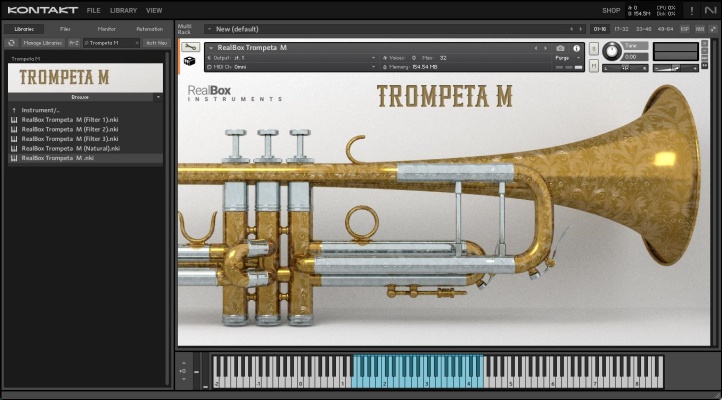
Task: Open the LIBRARY menu
Action: click(123, 10)
